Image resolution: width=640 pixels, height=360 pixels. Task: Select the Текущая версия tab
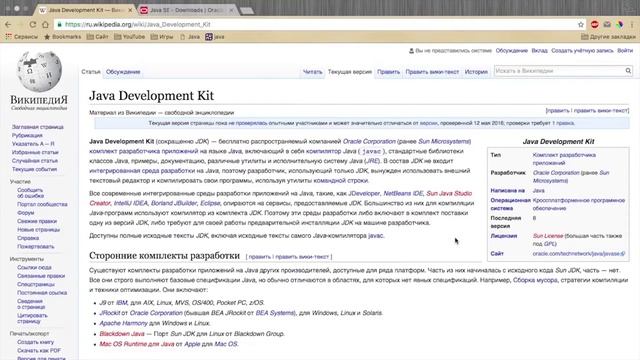pos(350,72)
